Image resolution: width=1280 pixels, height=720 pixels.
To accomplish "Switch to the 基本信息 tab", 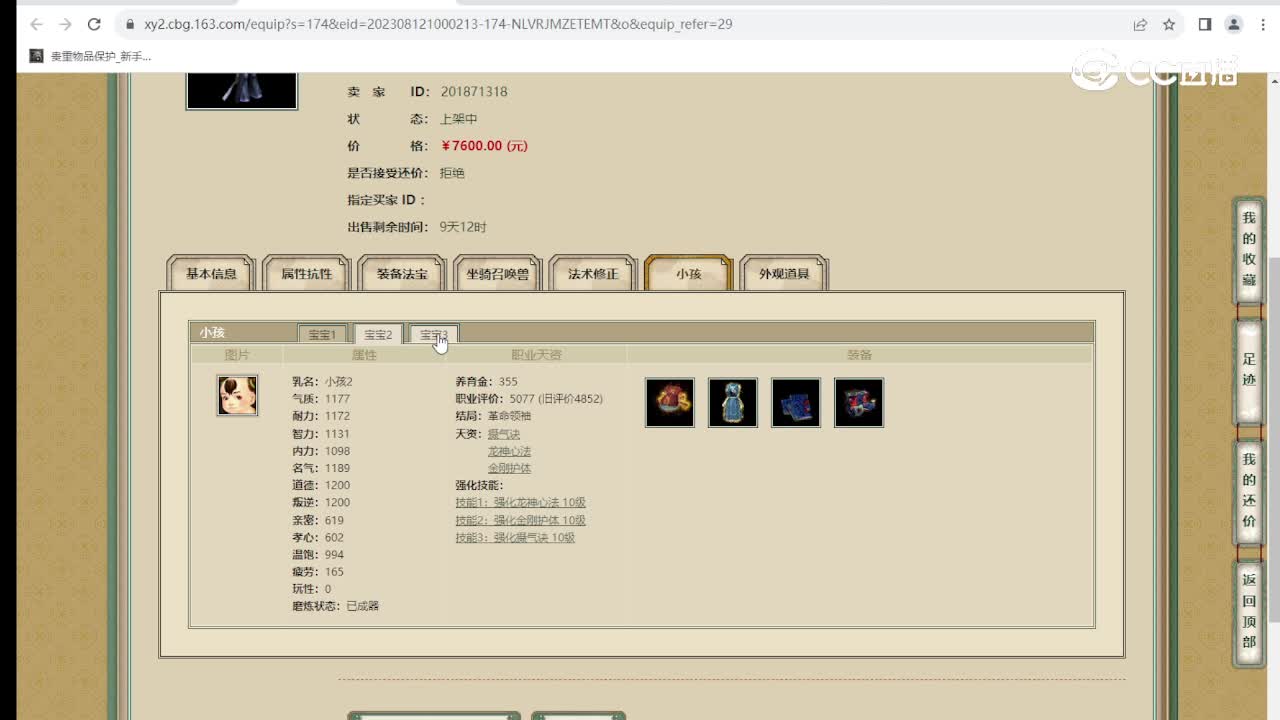I will coord(211,273).
